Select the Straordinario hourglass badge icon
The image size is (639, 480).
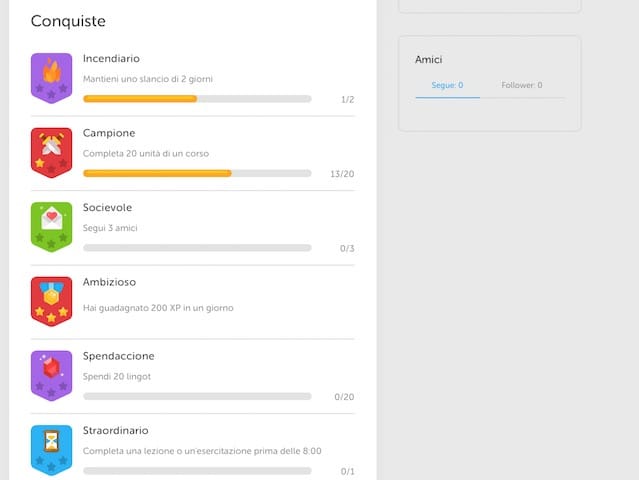point(51,448)
